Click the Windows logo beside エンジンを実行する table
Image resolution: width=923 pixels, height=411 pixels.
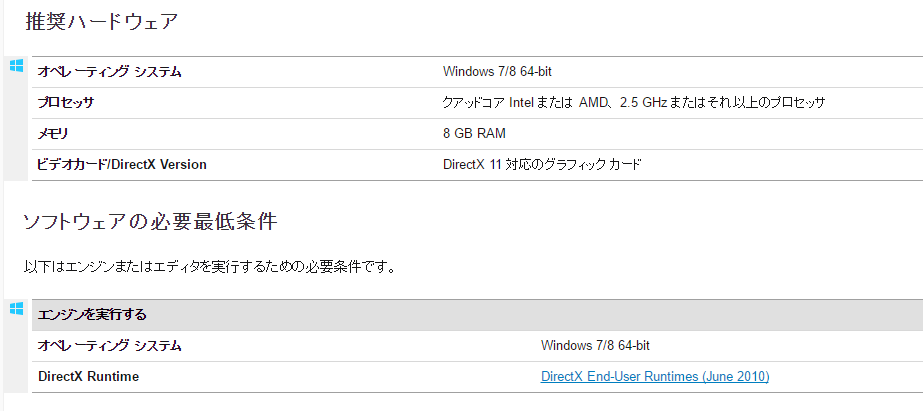coord(16,308)
